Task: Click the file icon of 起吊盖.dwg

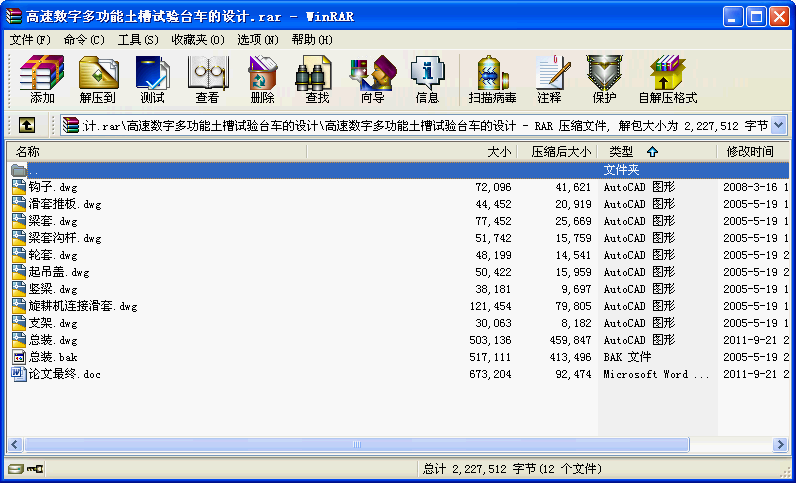Action: click(x=19, y=272)
